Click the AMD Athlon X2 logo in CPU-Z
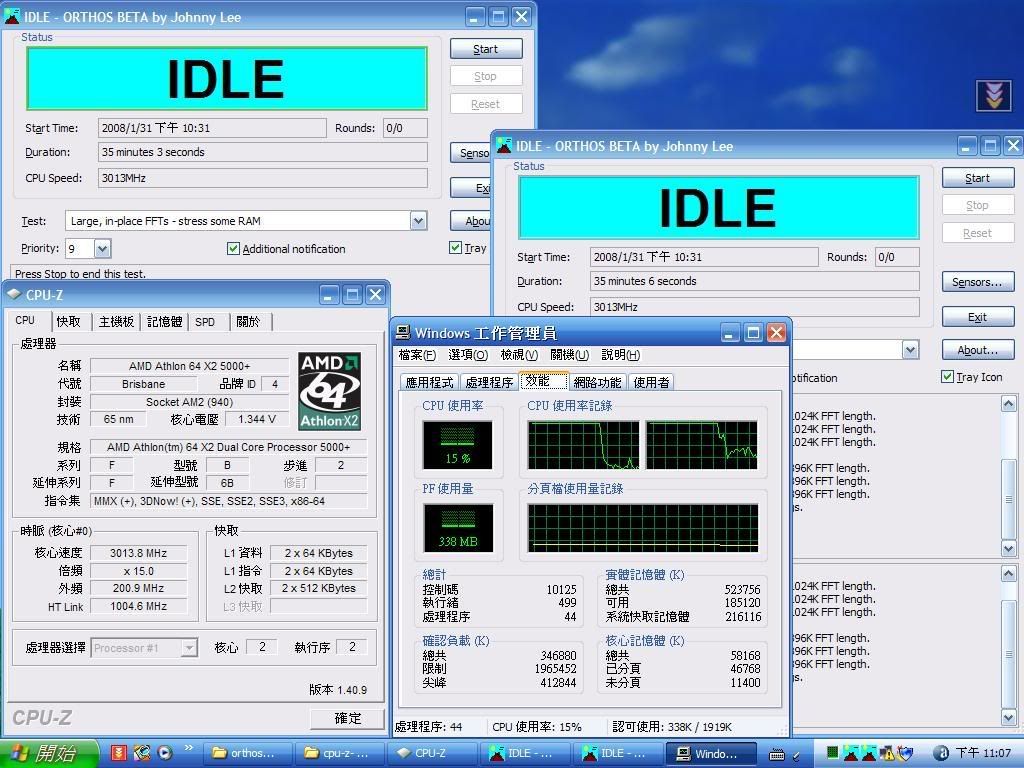Viewport: 1024px width, 768px height. 330,391
